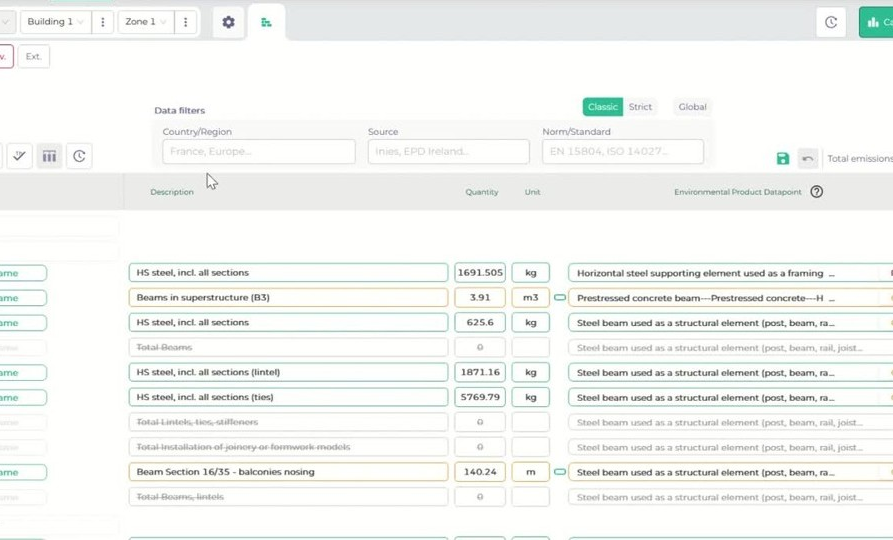Select Beam Section 16/35 - balconies nosing description

pyautogui.click(x=288, y=472)
